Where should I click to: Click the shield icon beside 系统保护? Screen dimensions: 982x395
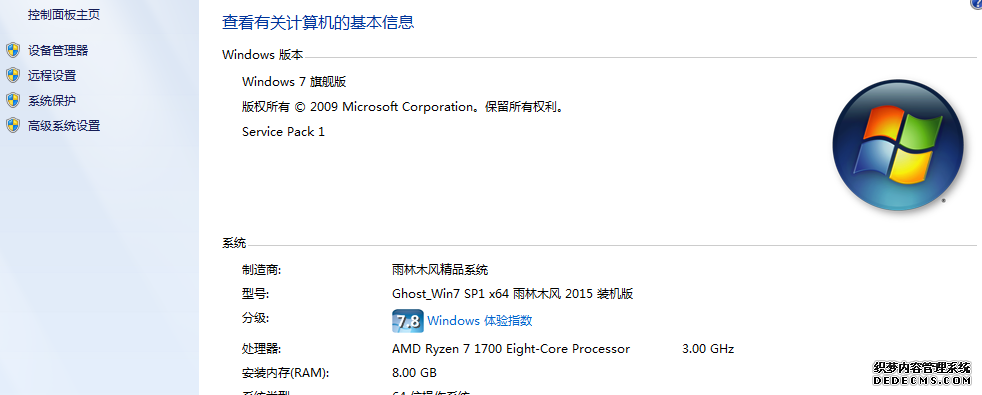point(13,101)
